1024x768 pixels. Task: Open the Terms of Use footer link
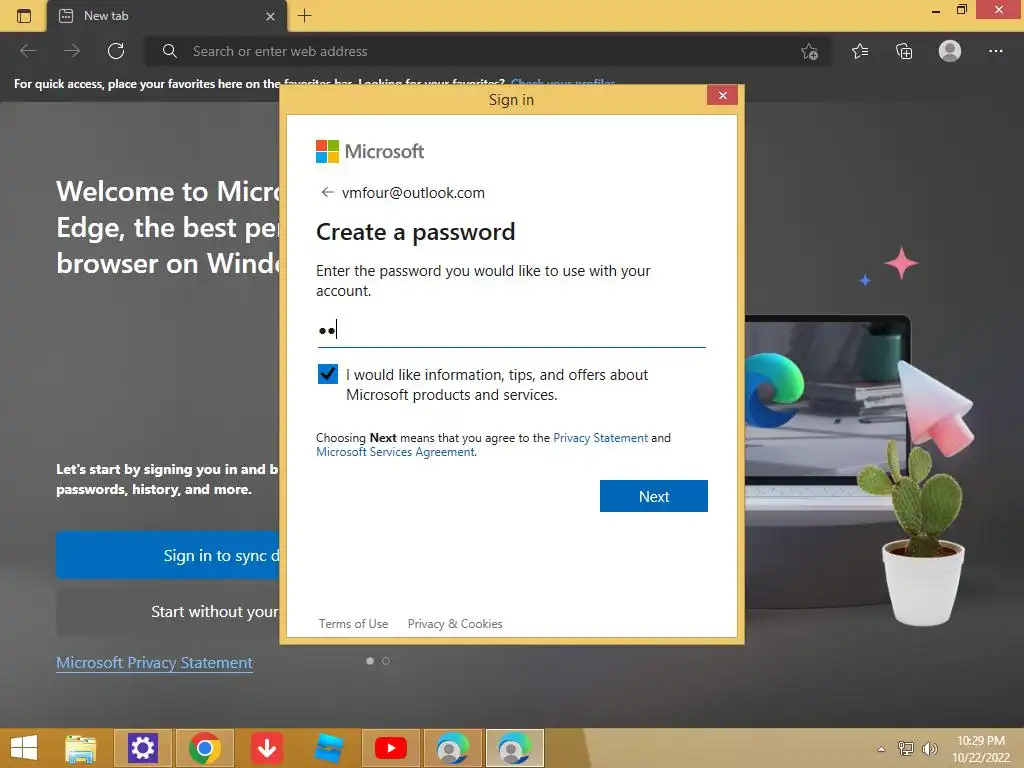pos(353,624)
